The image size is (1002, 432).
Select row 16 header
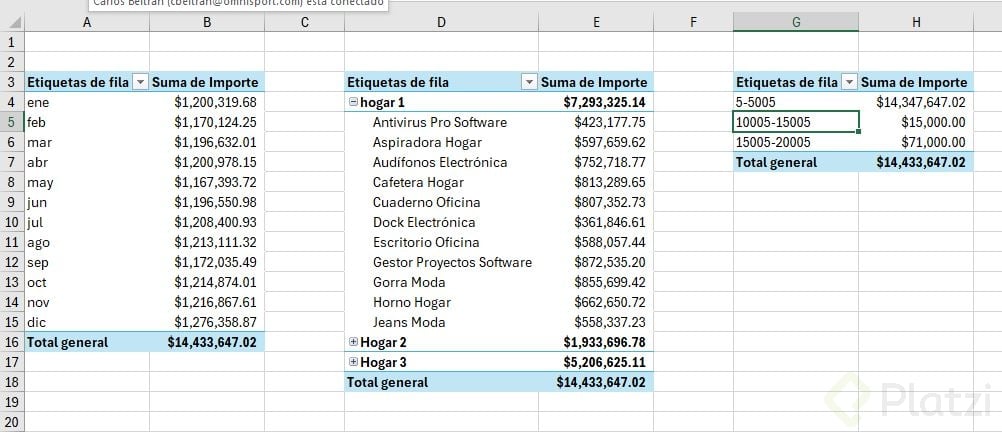[12, 343]
